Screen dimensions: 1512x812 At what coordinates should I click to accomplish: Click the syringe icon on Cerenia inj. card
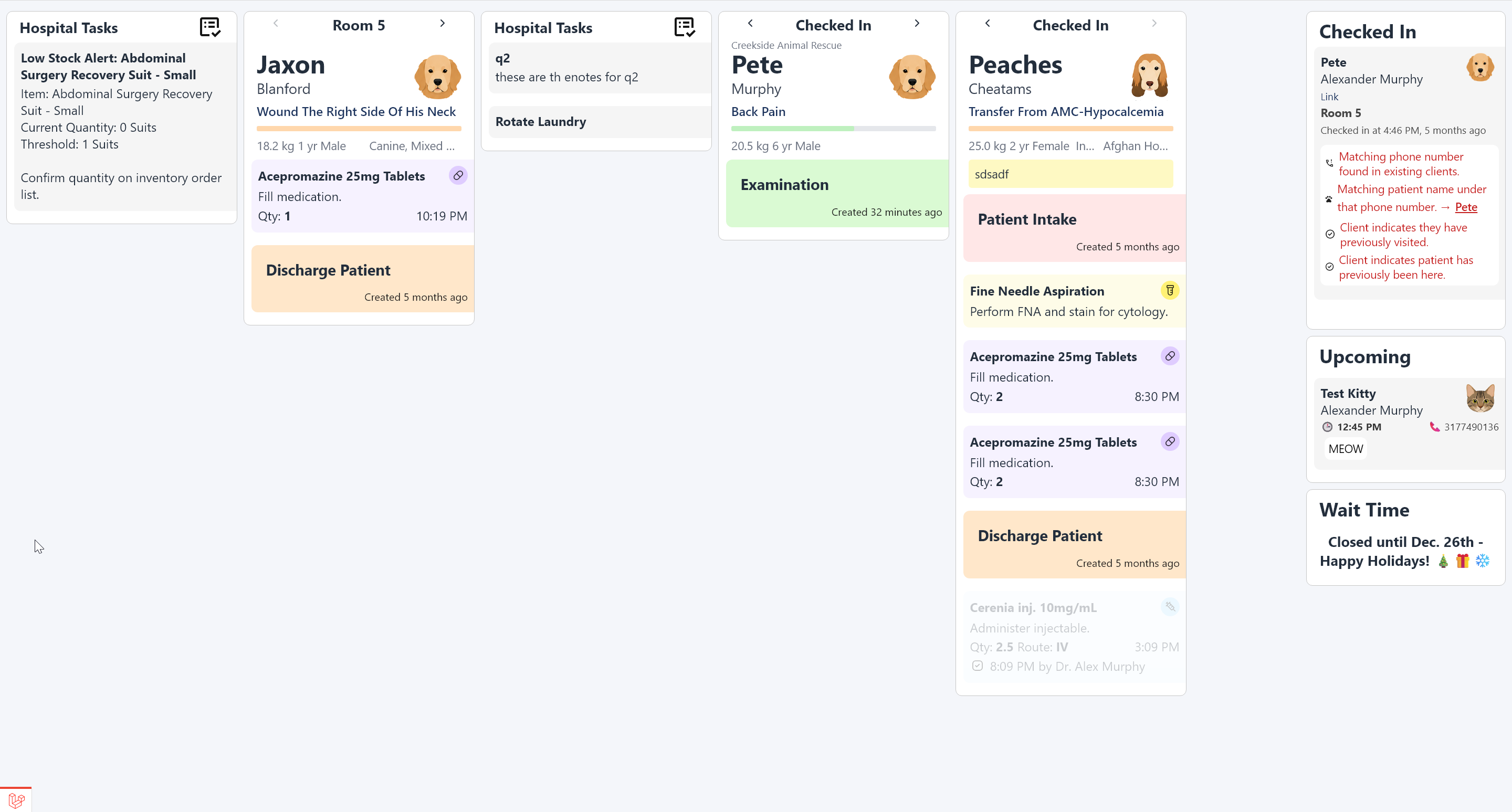pos(1170,607)
